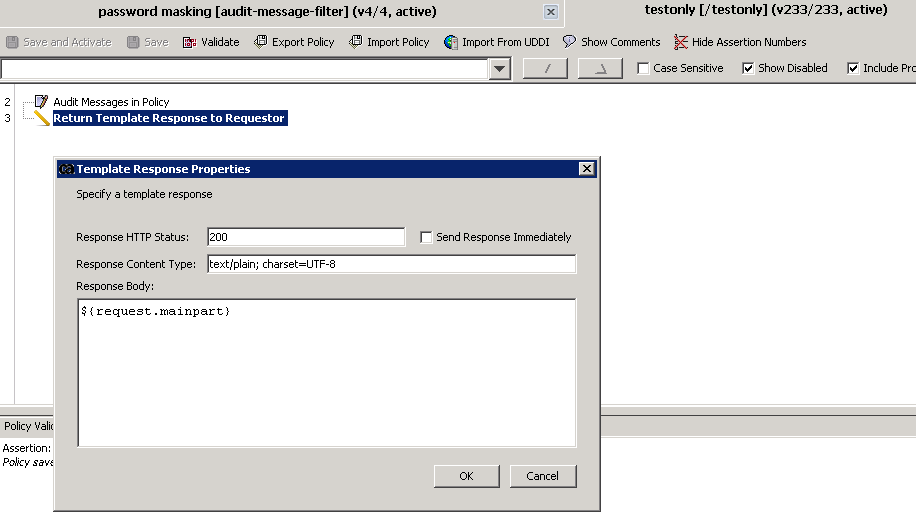916x522 pixels.
Task: Click the next search result arrow button
Action: click(601, 69)
